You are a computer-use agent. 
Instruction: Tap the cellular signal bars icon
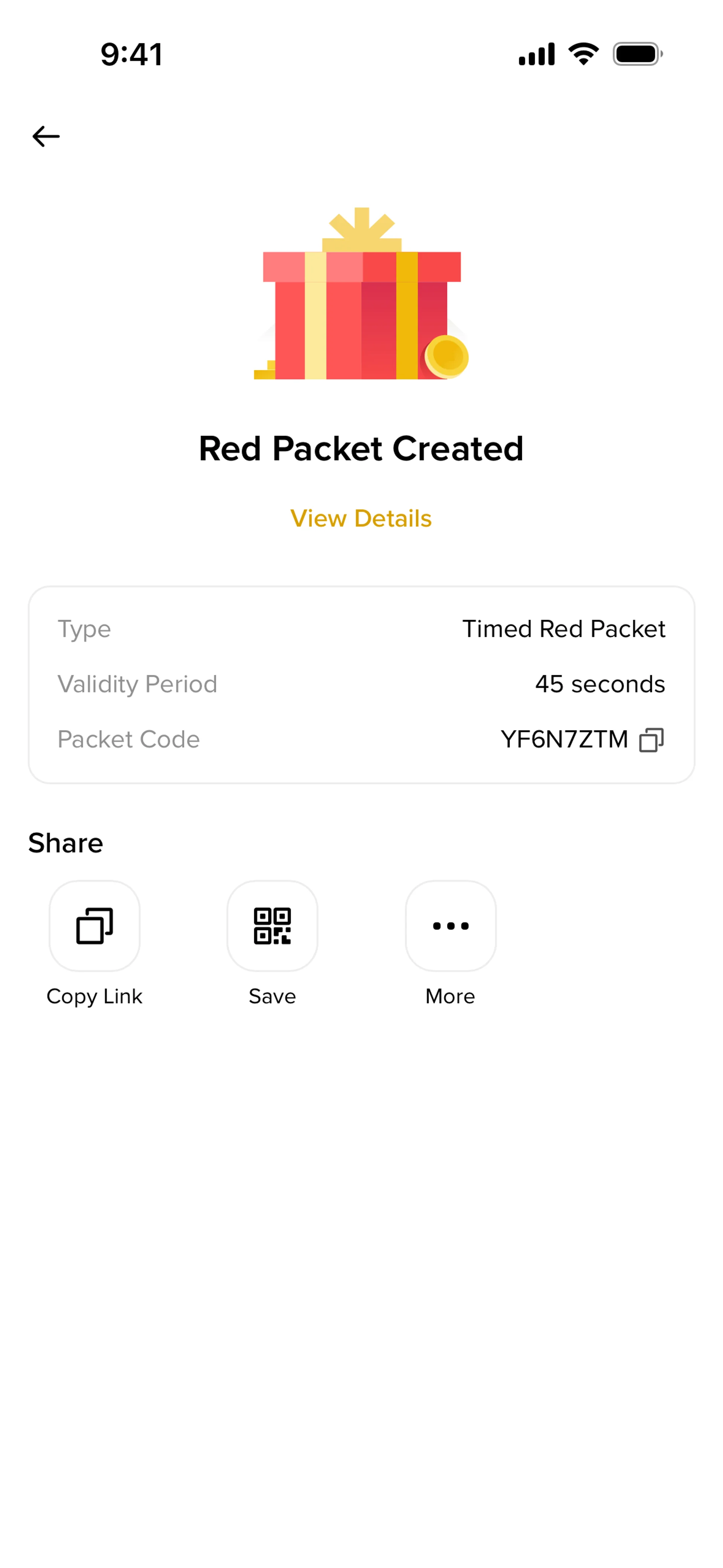(x=536, y=54)
